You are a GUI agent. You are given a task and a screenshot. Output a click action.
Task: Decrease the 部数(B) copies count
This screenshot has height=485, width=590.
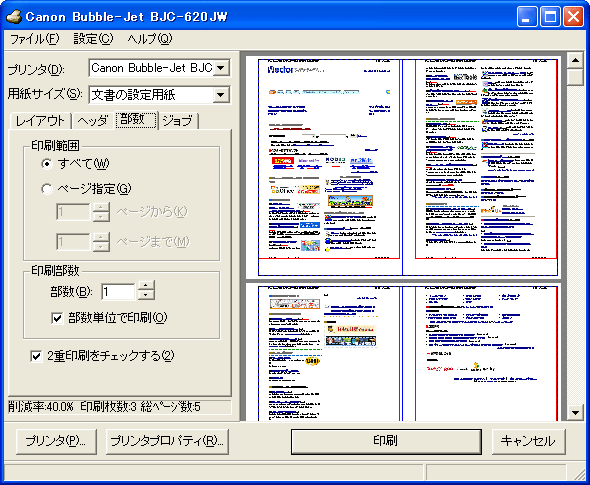click(146, 295)
